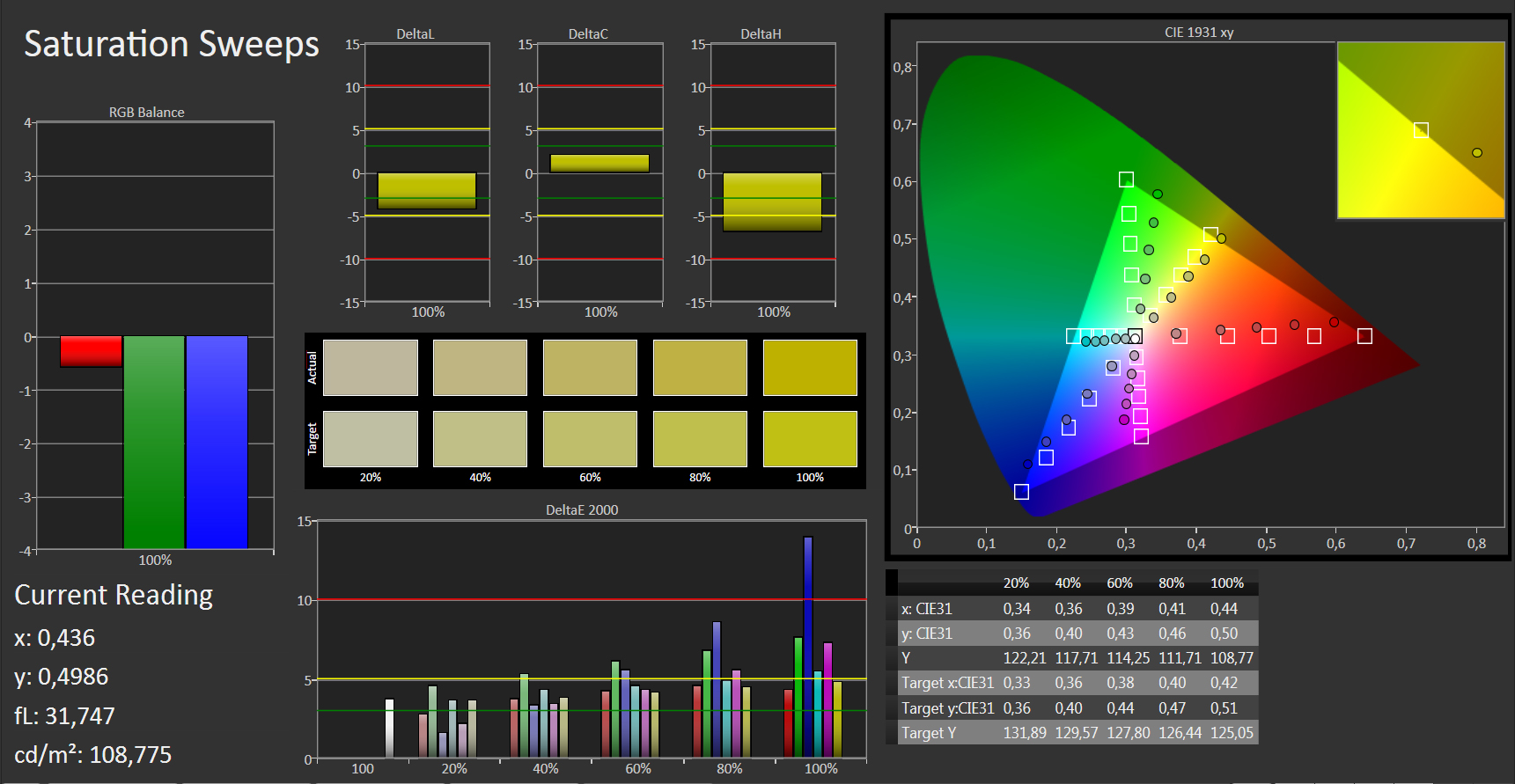Click the 'DeltaE 2000' chart title
Image resolution: width=1515 pixels, height=784 pixels.
tap(582, 510)
